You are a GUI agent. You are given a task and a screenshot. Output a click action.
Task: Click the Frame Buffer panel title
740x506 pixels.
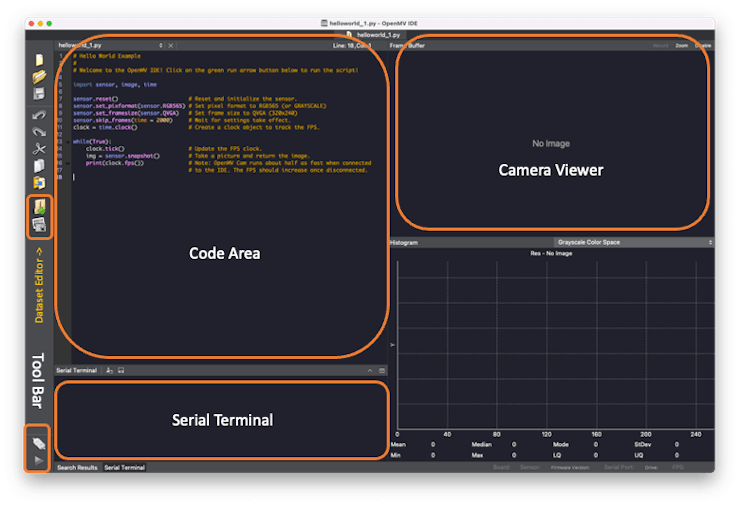[407, 46]
